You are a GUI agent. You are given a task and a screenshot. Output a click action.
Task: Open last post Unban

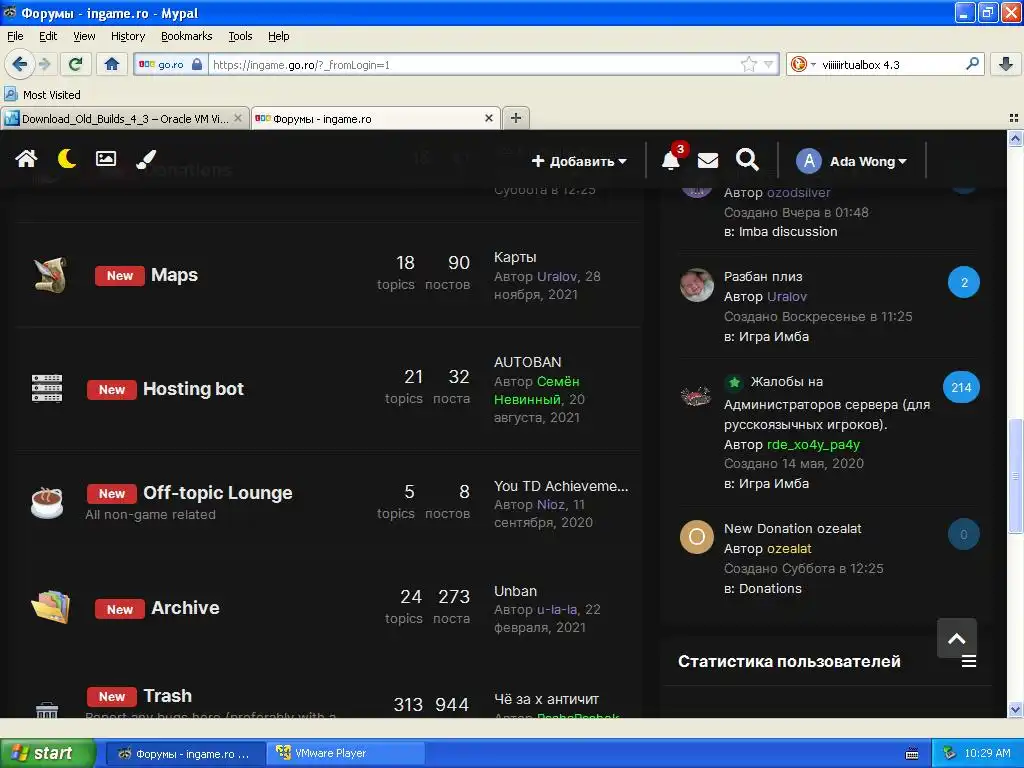coord(515,591)
